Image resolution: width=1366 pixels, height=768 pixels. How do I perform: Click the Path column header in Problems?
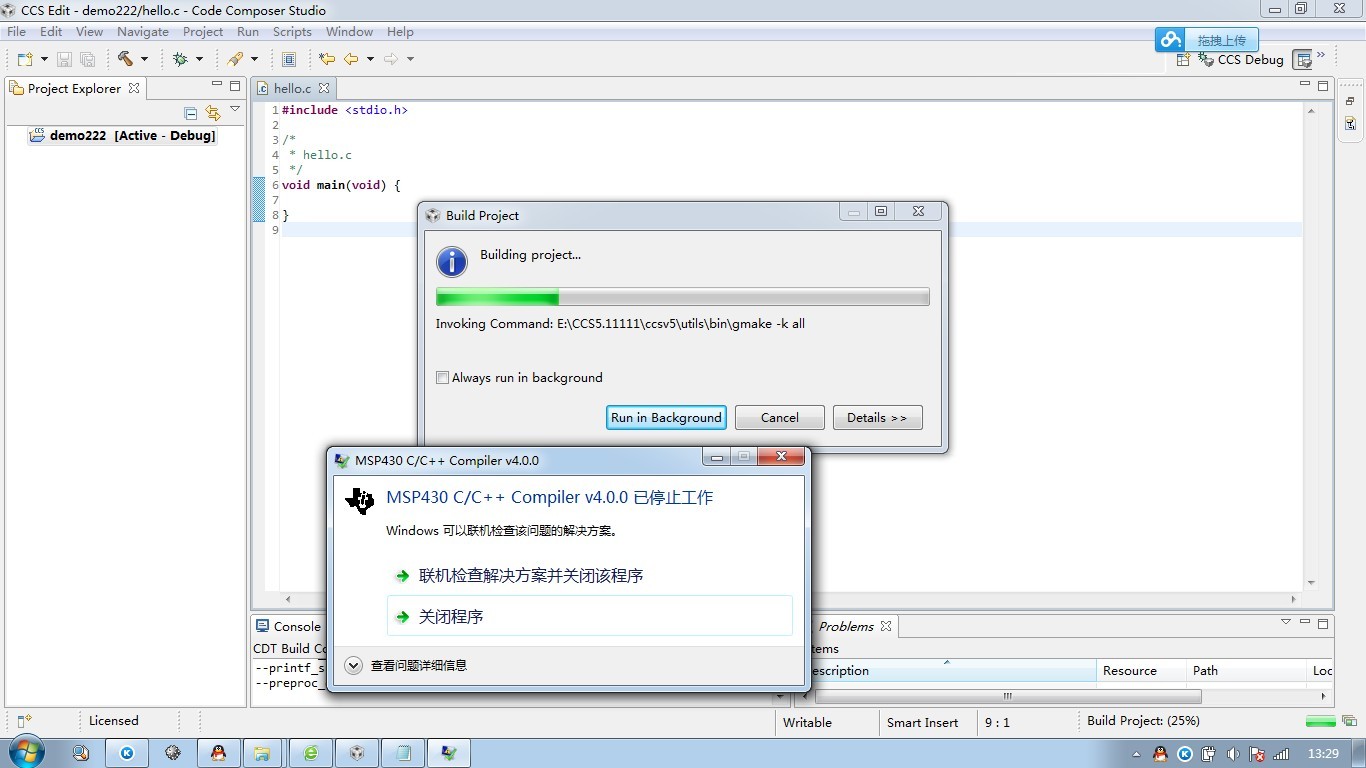1246,671
